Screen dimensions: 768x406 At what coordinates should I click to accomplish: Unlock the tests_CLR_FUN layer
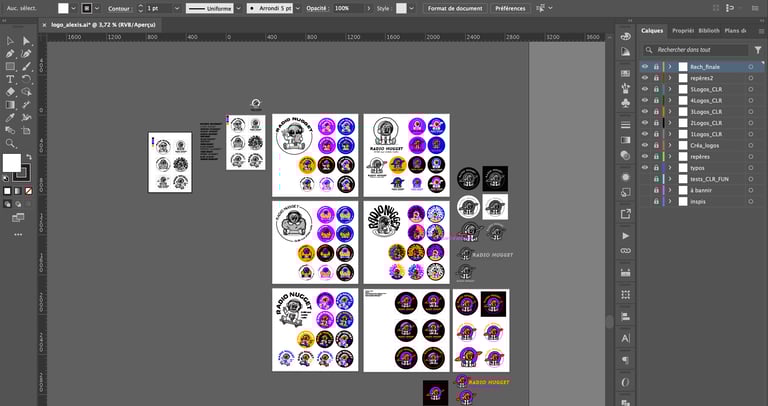[656, 179]
